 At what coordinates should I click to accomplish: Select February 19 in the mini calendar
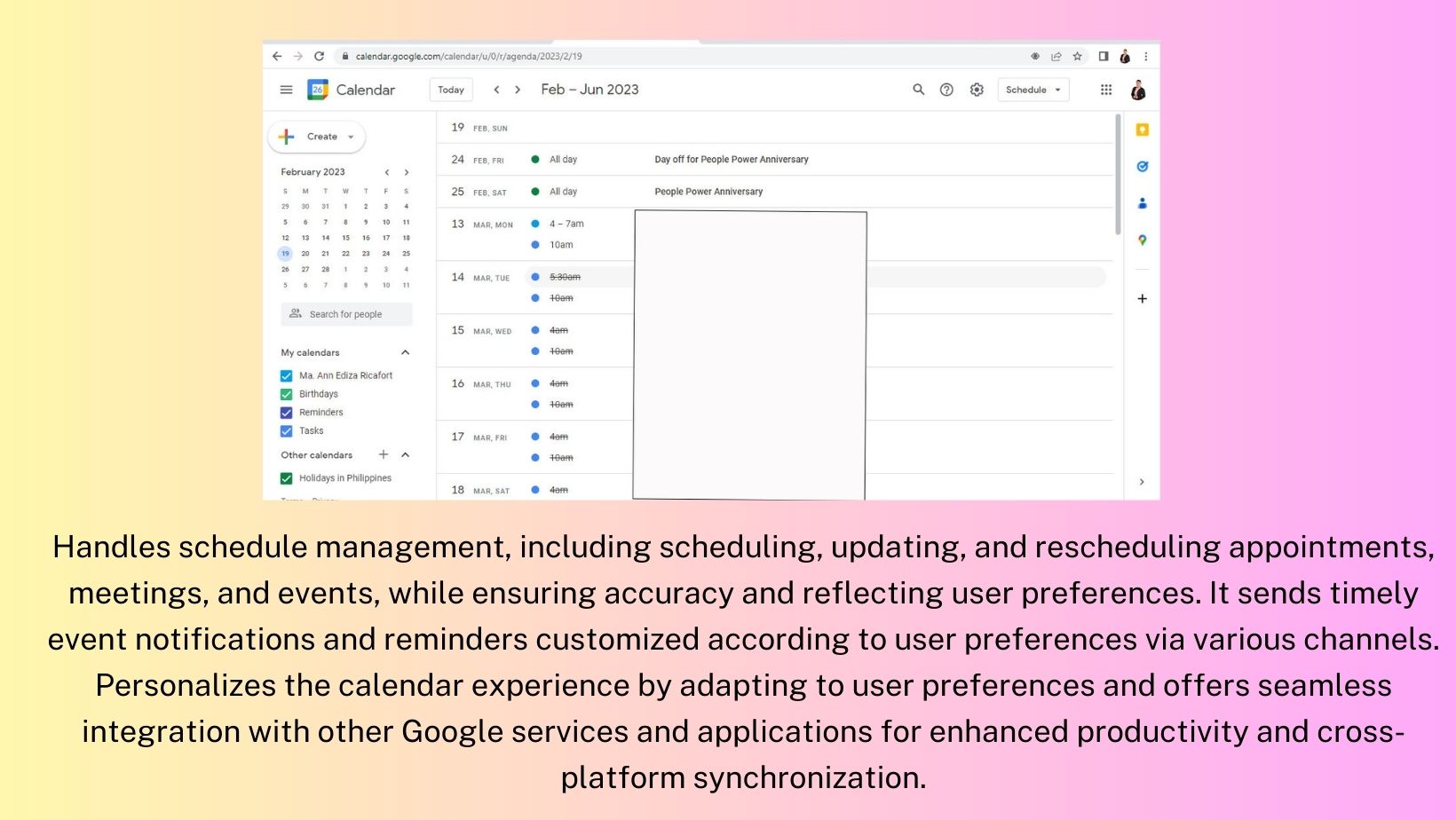[285, 254]
